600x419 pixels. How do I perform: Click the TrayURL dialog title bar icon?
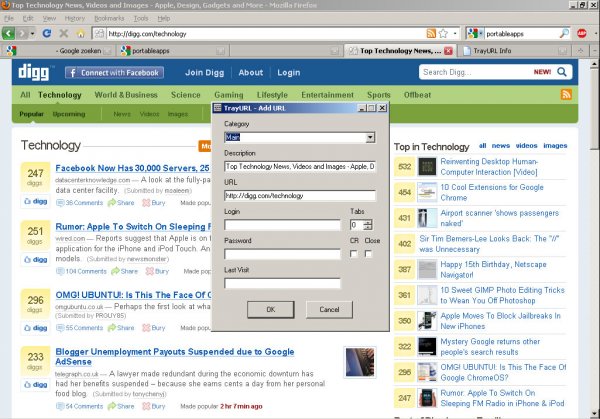[217, 108]
